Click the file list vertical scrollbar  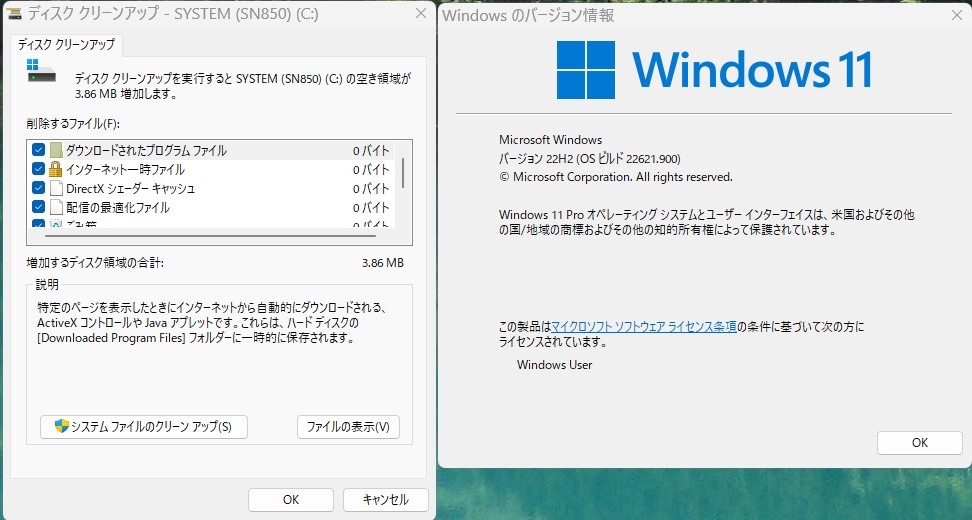point(403,173)
